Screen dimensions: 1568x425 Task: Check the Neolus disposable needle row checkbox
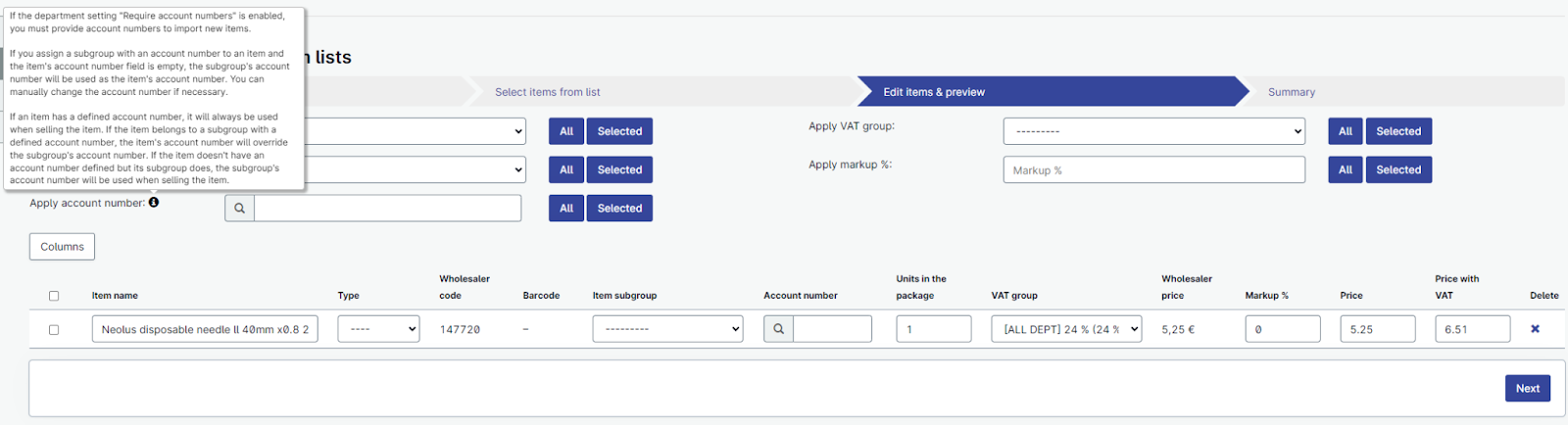click(x=54, y=330)
